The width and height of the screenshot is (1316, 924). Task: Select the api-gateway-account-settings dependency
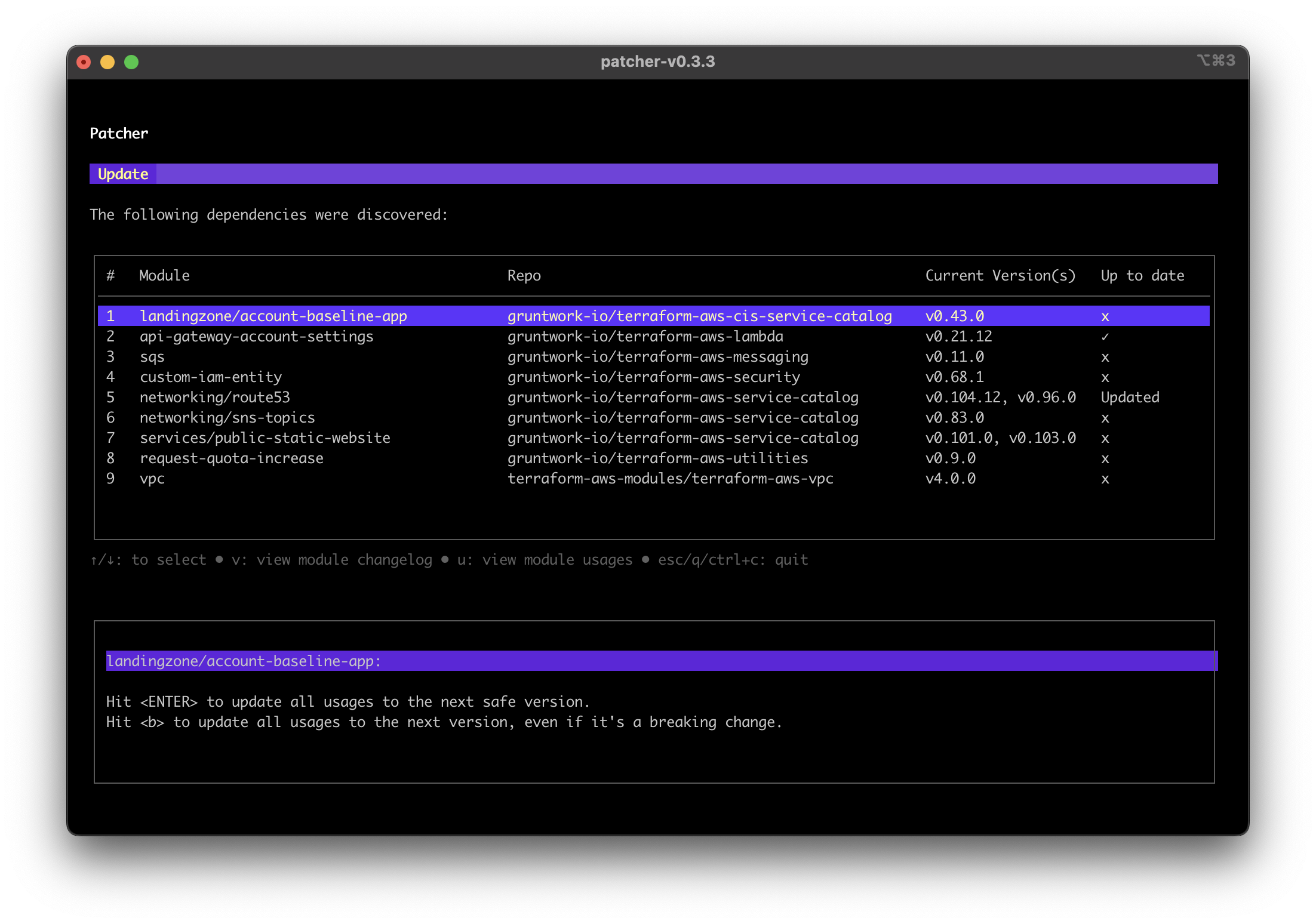click(257, 336)
